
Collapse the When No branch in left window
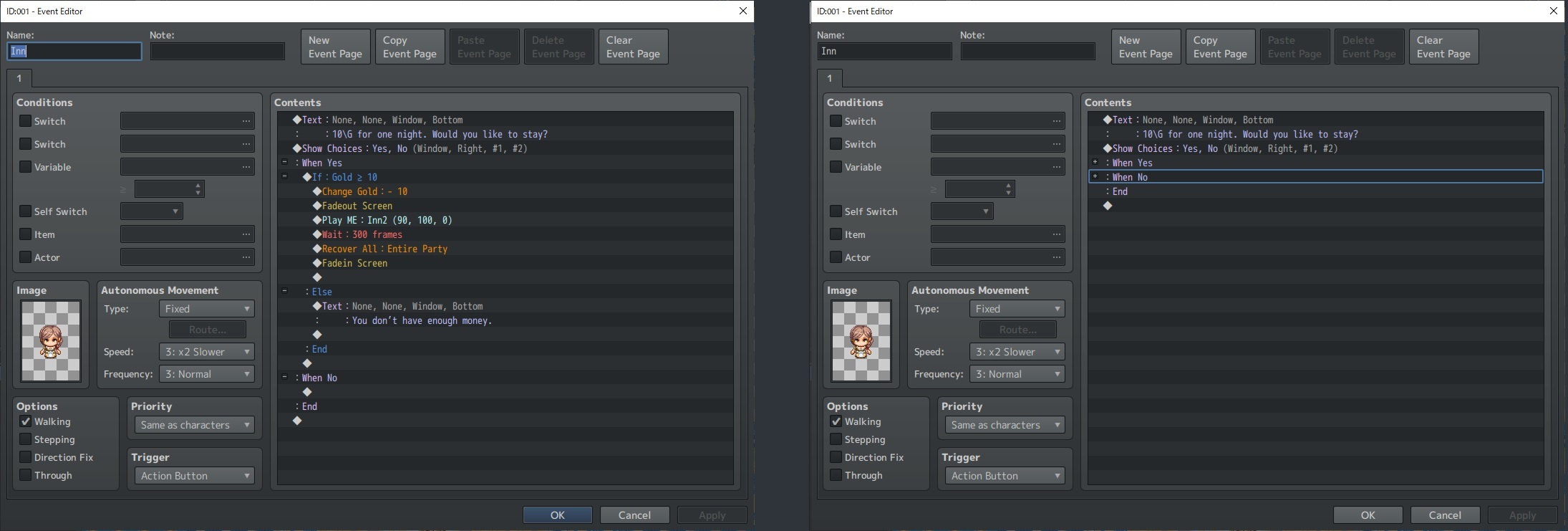(x=284, y=377)
